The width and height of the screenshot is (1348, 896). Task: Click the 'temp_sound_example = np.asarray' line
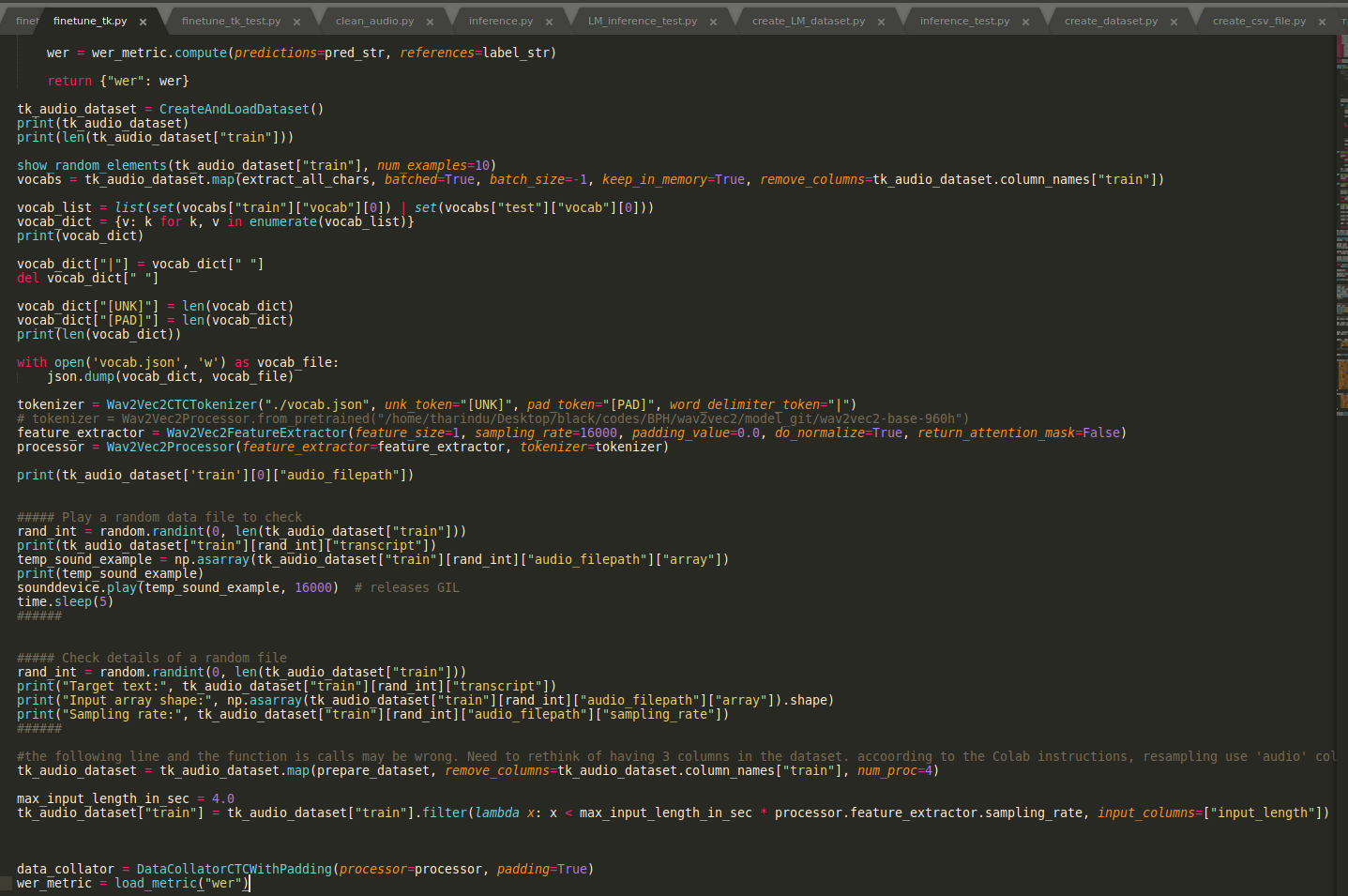[372, 560]
